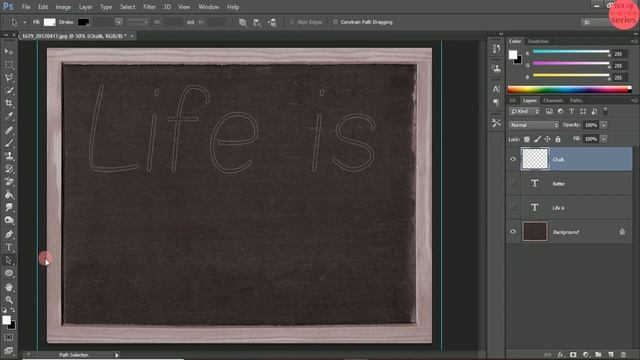Click path alignment icon in options bar
The width and height of the screenshot is (640, 360).
point(257,22)
